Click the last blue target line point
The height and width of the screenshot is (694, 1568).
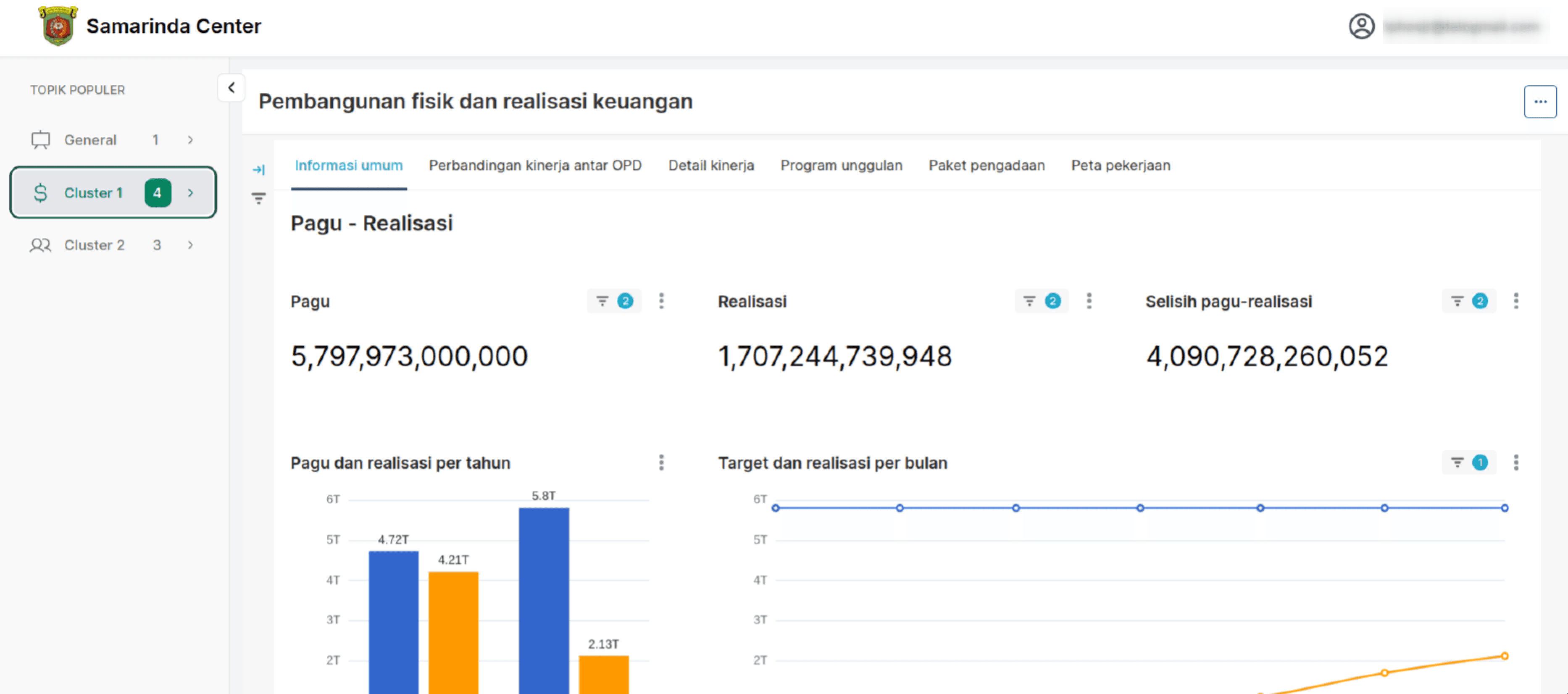click(1504, 508)
